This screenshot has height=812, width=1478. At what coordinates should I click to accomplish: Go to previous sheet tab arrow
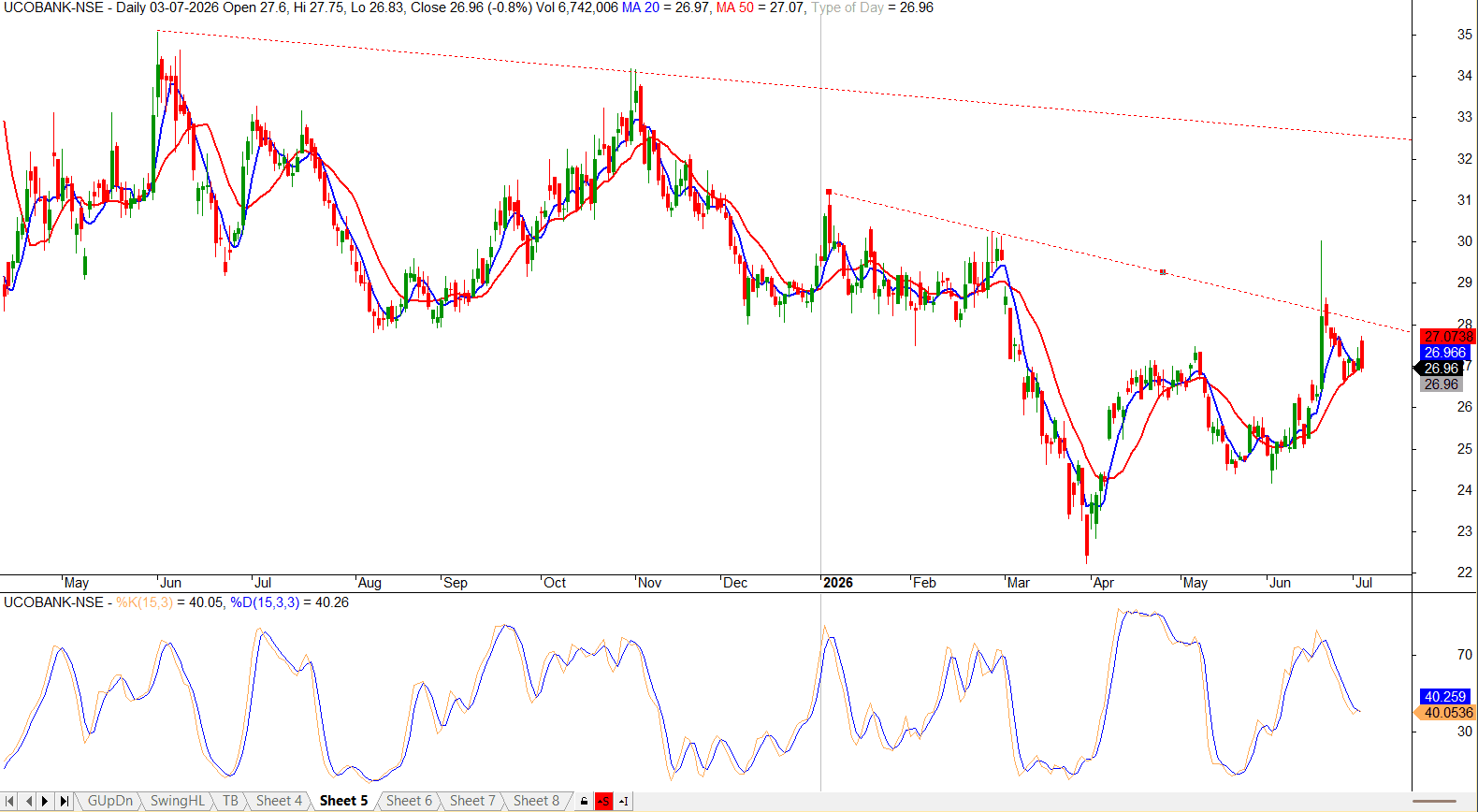(28, 801)
